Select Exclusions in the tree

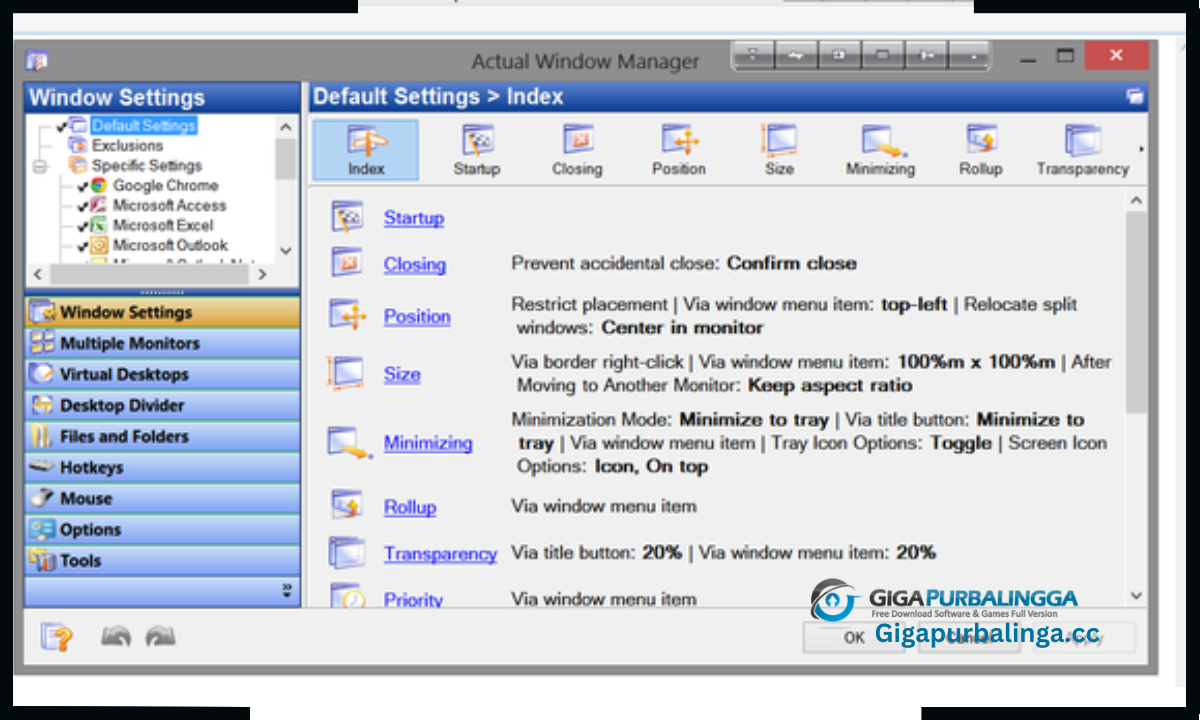click(127, 146)
